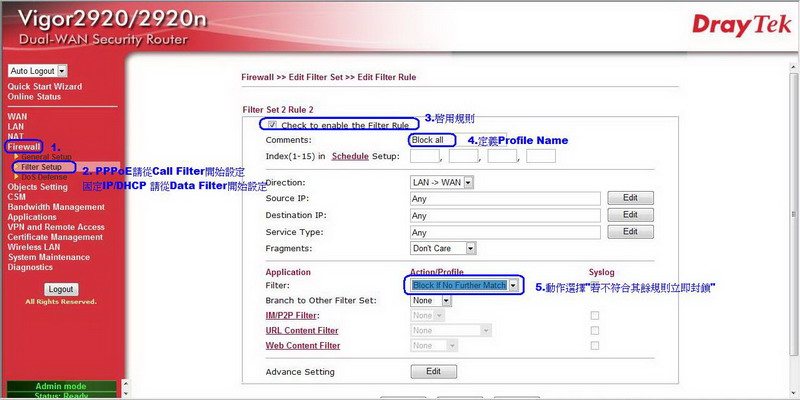Open the URL Content Filter link

coord(302,331)
